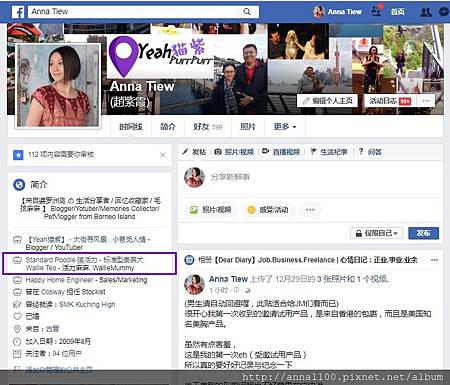
Task: Select the life event flag tab
Action: pyautogui.click(x=329, y=152)
